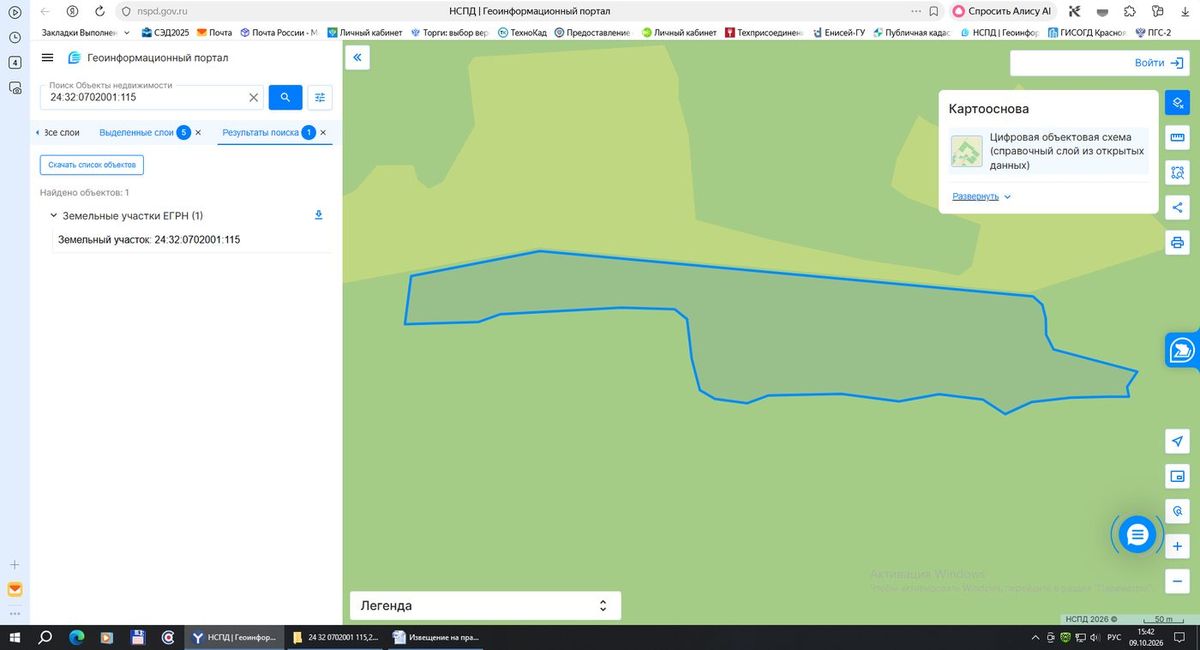Image resolution: width=1200 pixels, height=650 pixels.
Task: Open the share map icon
Action: [1178, 207]
